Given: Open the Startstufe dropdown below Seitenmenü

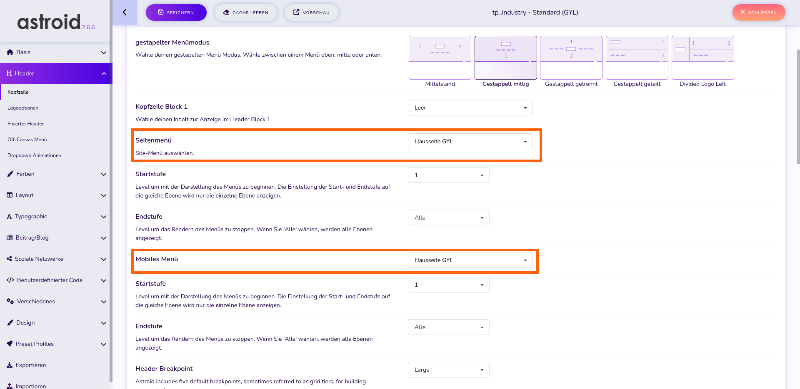Looking at the screenshot, I should [x=448, y=175].
